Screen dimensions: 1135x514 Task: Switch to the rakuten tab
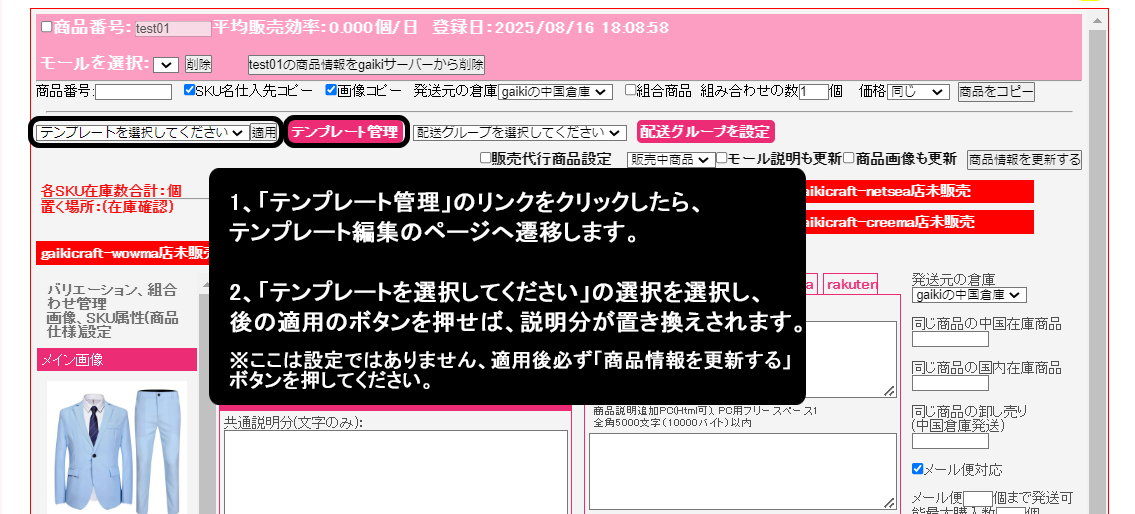tap(851, 284)
